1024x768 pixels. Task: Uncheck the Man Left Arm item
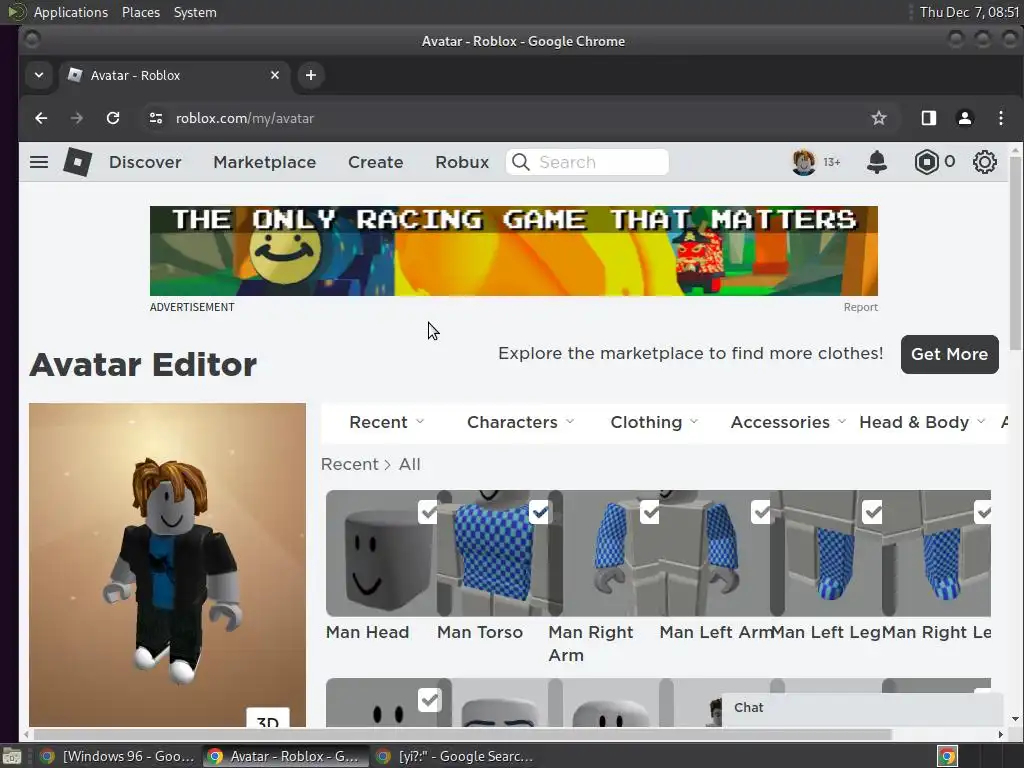coord(761,512)
